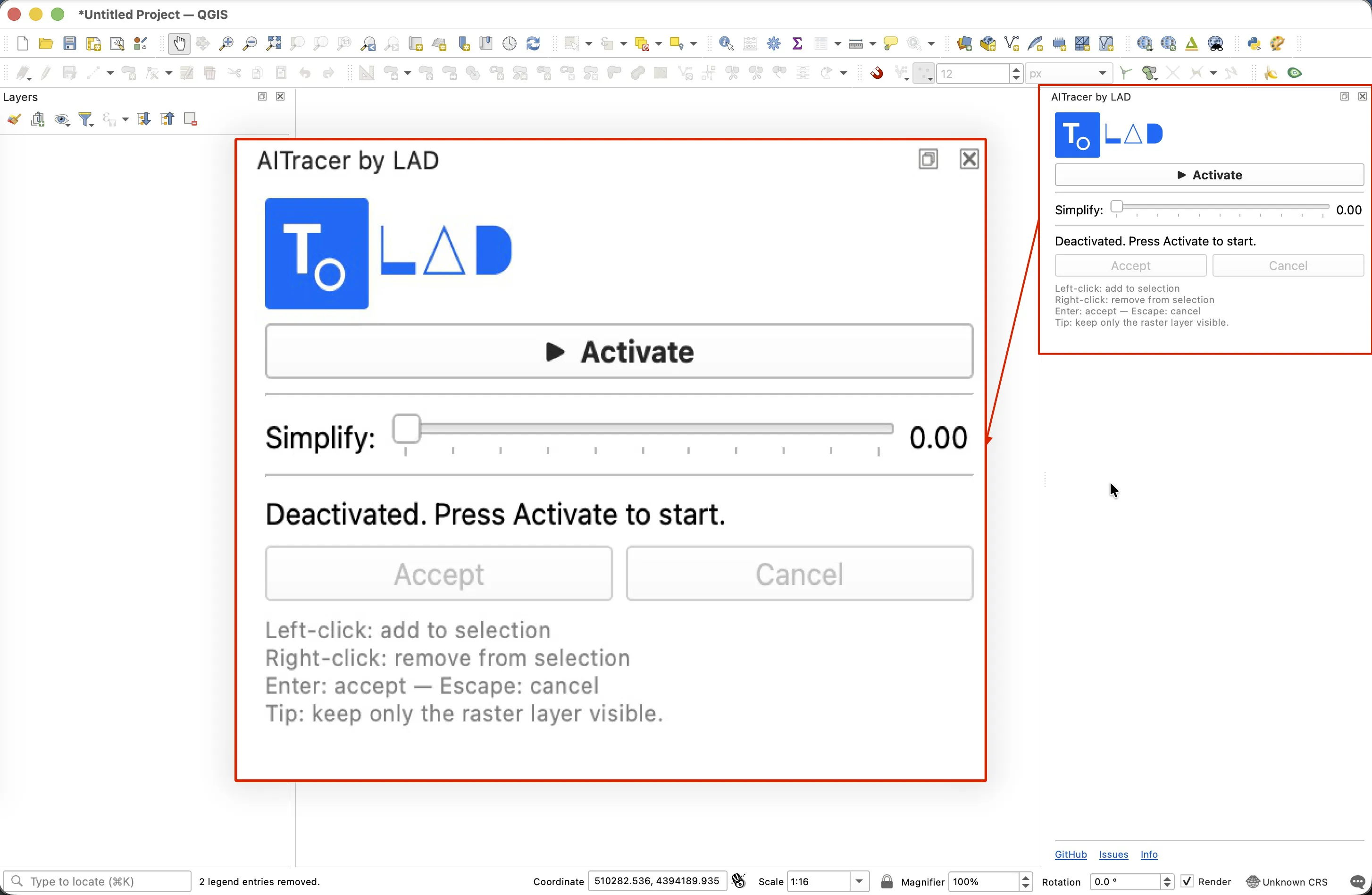Select the Identify Features tool
Screen dimensions: 1372x895
(x=727, y=43)
